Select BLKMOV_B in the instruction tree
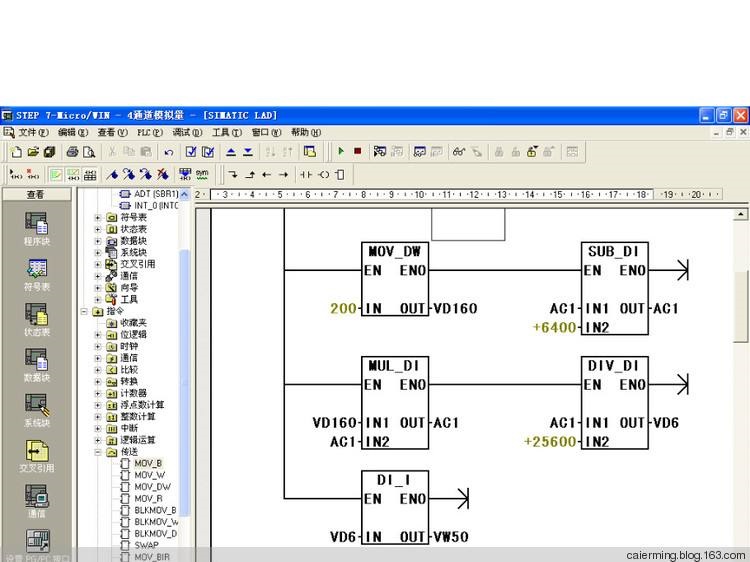The height and width of the screenshot is (562, 750). pyautogui.click(x=155, y=510)
